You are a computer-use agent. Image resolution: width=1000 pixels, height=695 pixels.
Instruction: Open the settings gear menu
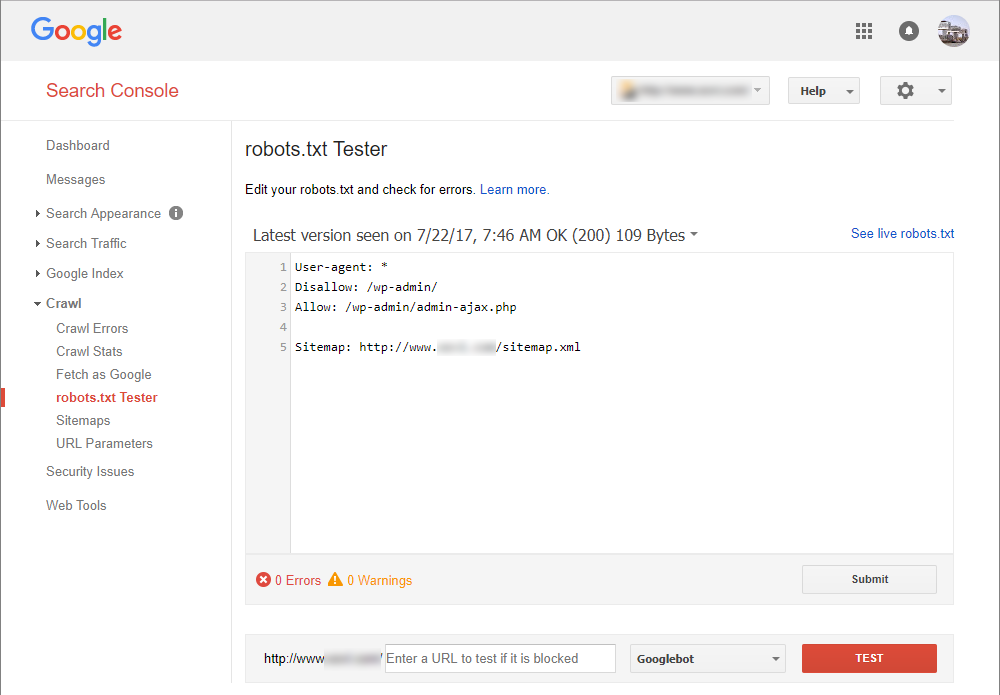pyautogui.click(x=905, y=91)
